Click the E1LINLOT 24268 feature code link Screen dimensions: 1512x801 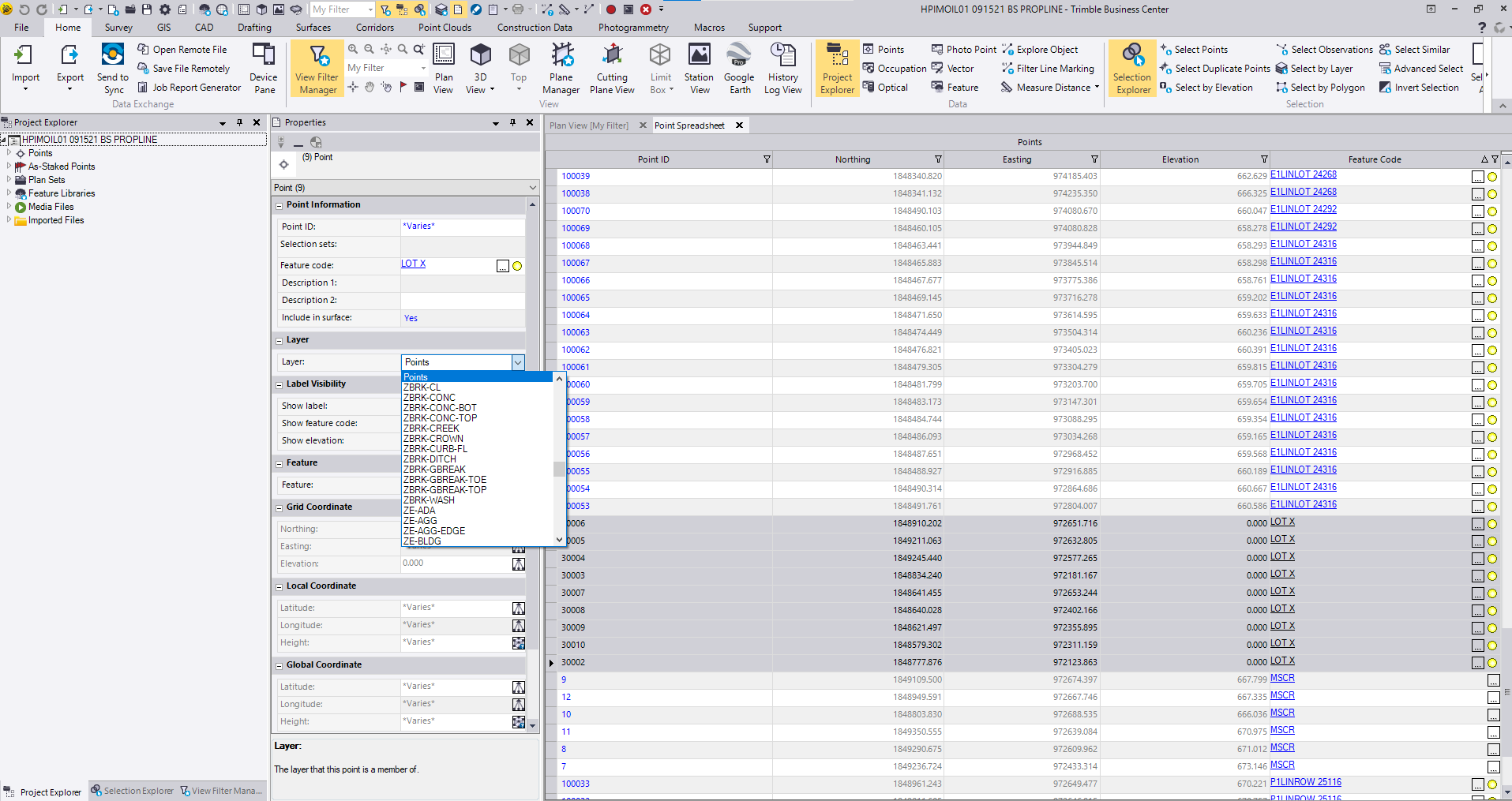(1303, 174)
